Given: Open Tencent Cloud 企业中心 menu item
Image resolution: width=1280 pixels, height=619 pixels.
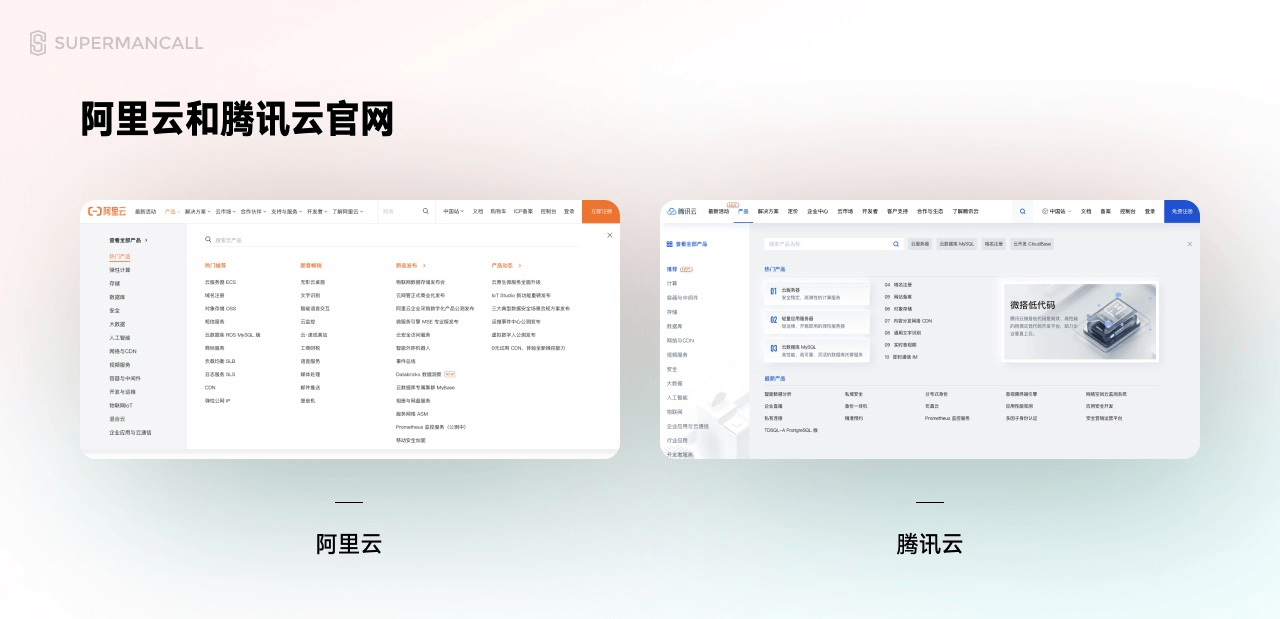Looking at the screenshot, I should (818, 211).
